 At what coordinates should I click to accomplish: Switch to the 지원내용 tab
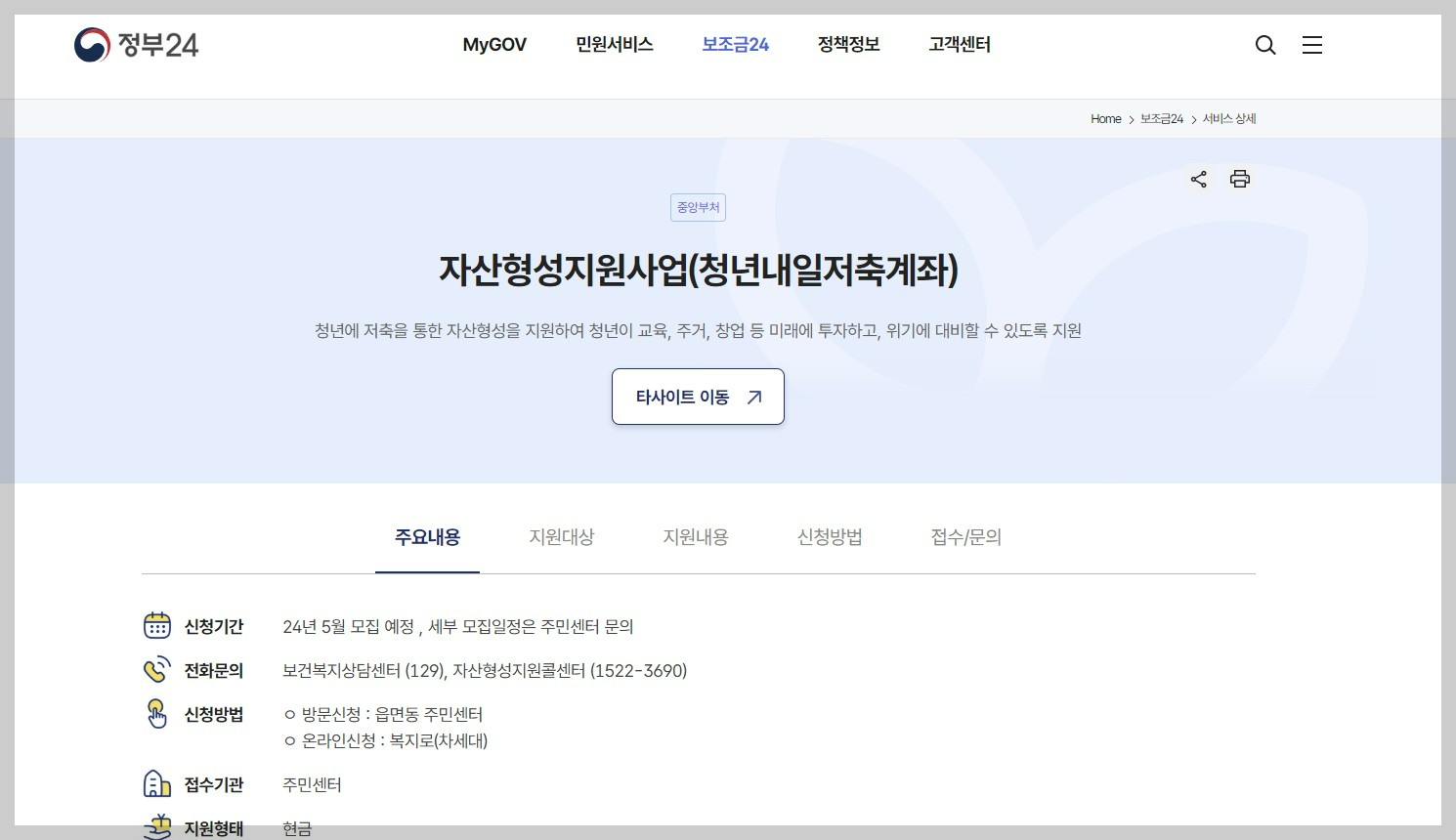pyautogui.click(x=696, y=537)
